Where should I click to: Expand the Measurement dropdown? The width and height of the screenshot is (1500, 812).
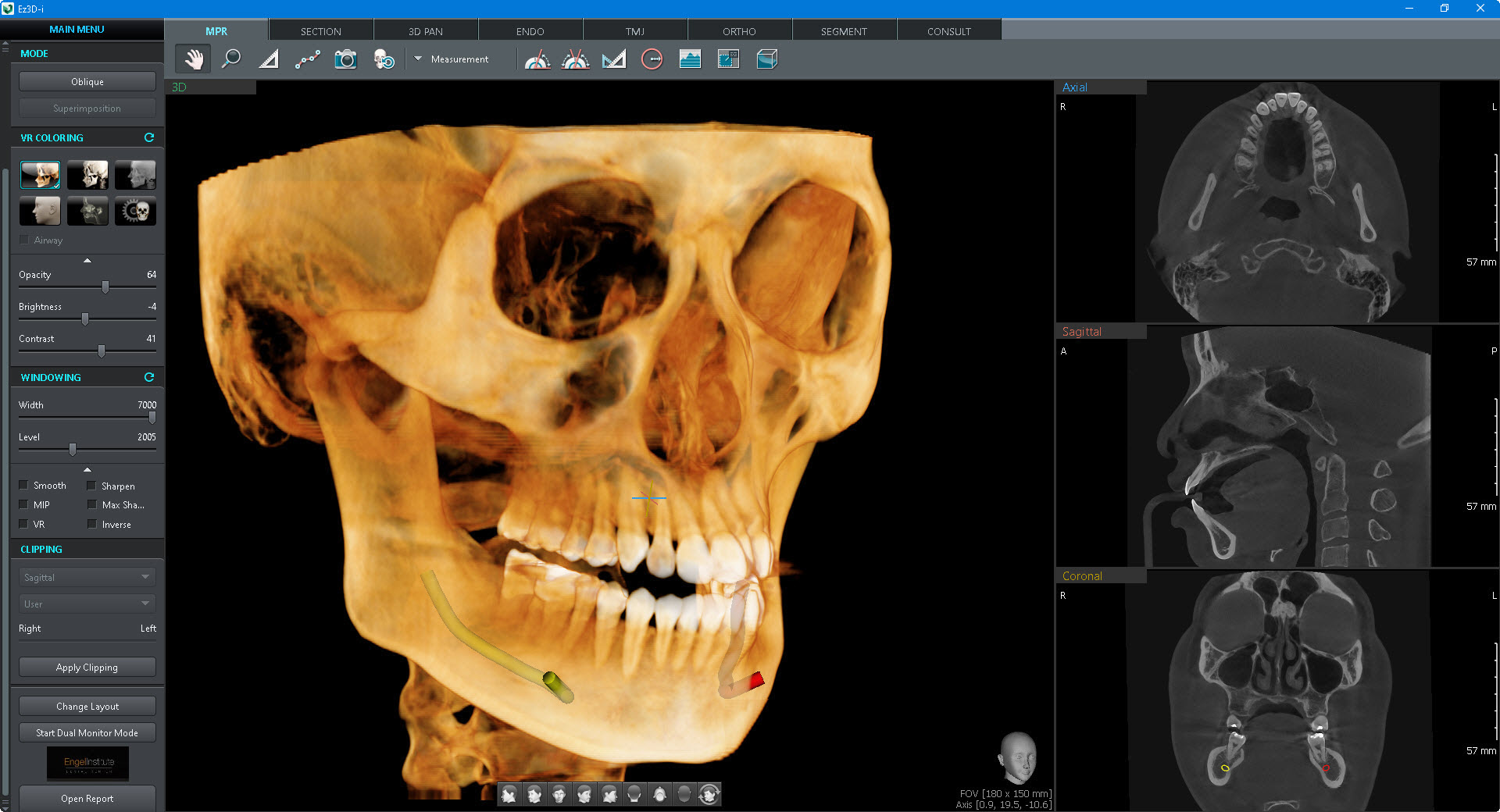[418, 59]
